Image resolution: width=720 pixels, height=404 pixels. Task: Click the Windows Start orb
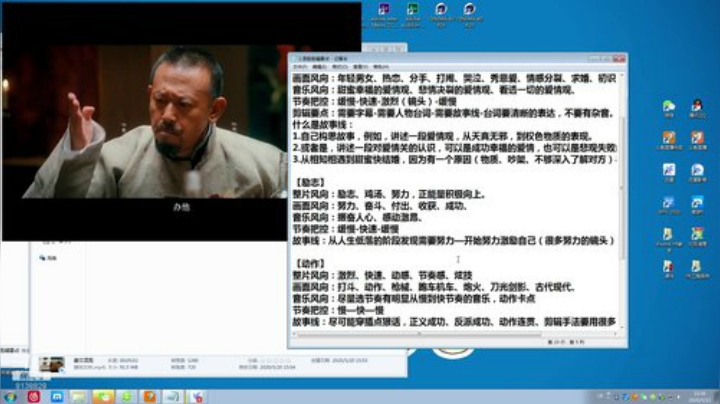coord(10,397)
